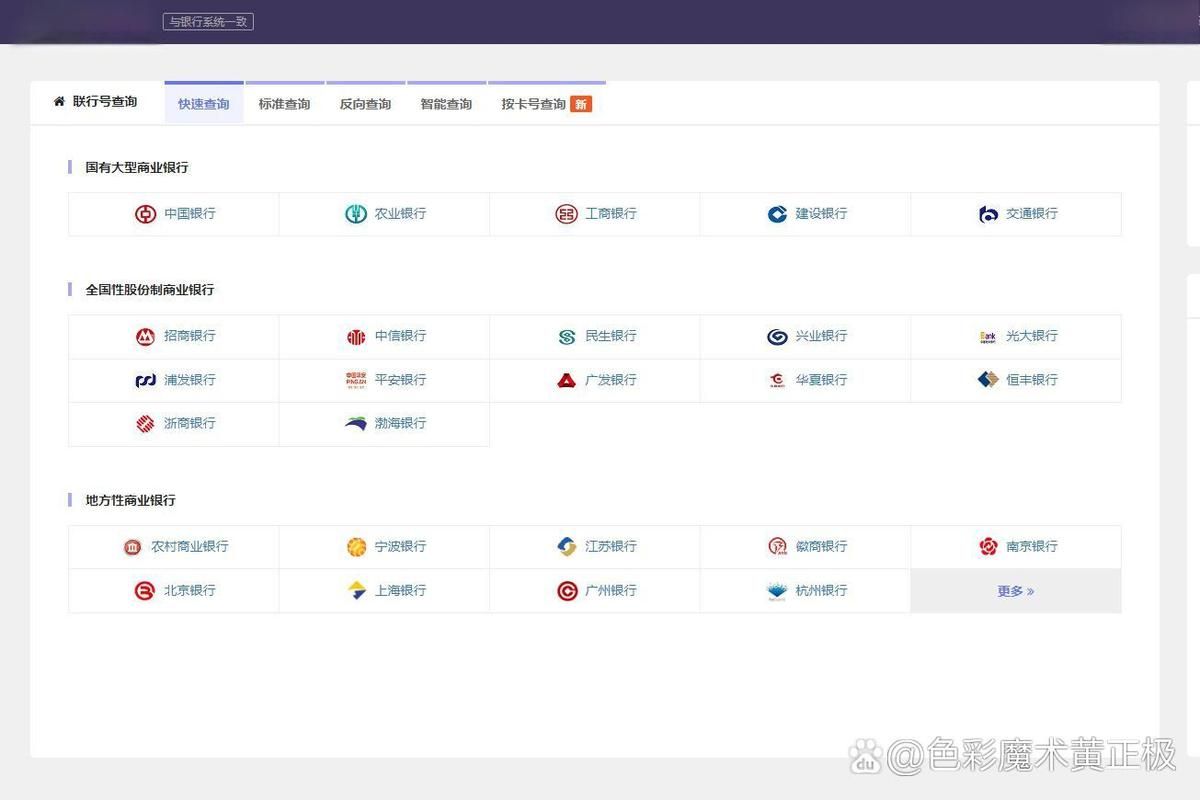1200x800 pixels.
Task: Click the 联行号查询 panel title
Action: coord(105,102)
